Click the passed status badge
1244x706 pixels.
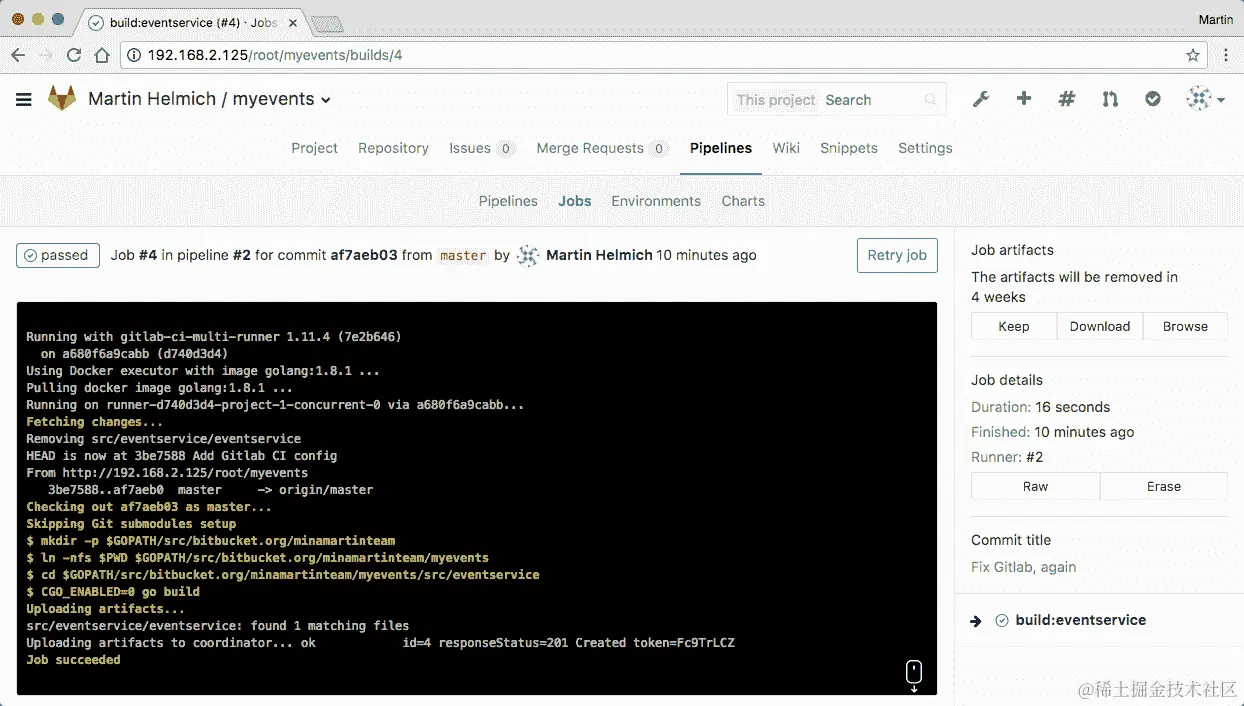pos(58,255)
